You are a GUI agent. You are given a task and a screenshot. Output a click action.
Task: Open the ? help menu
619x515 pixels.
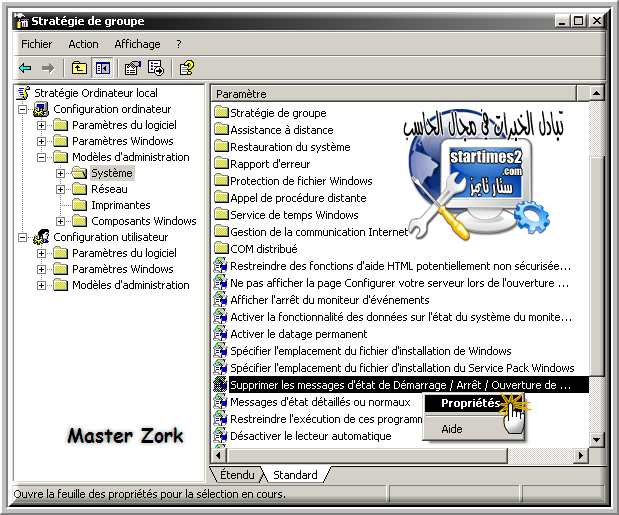[x=179, y=44]
